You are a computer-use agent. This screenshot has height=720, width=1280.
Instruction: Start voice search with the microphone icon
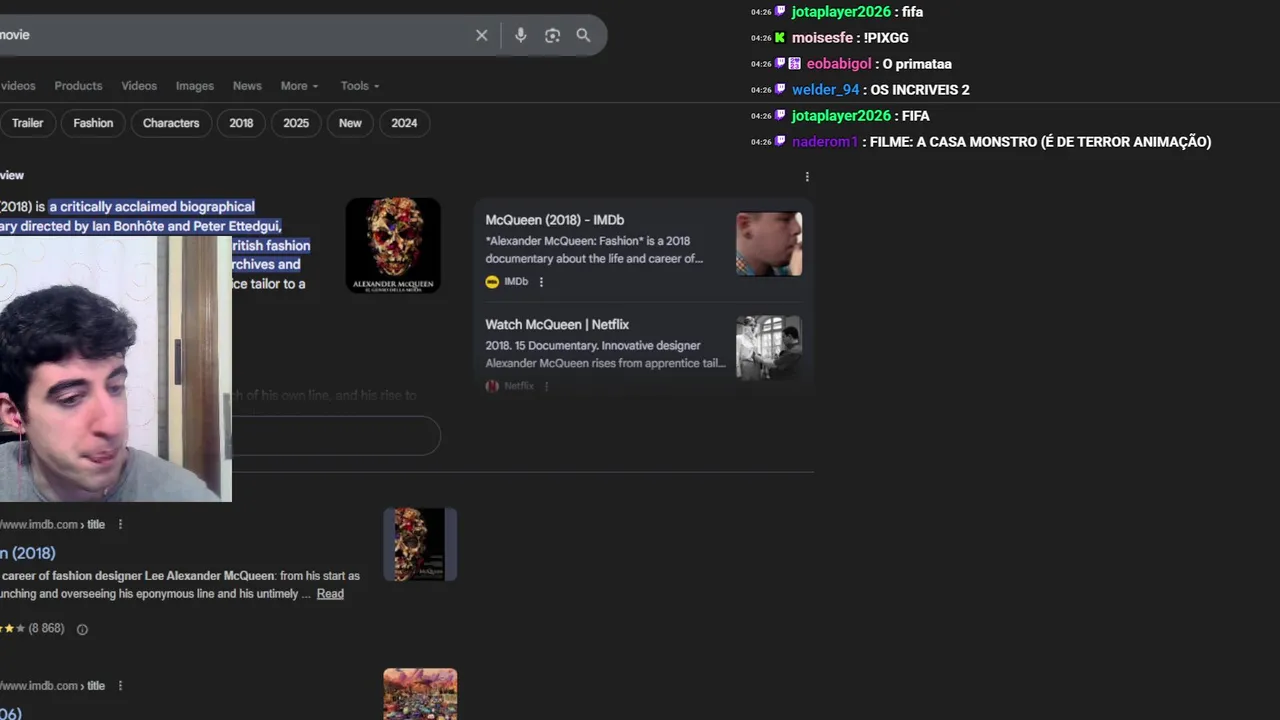[x=520, y=35]
